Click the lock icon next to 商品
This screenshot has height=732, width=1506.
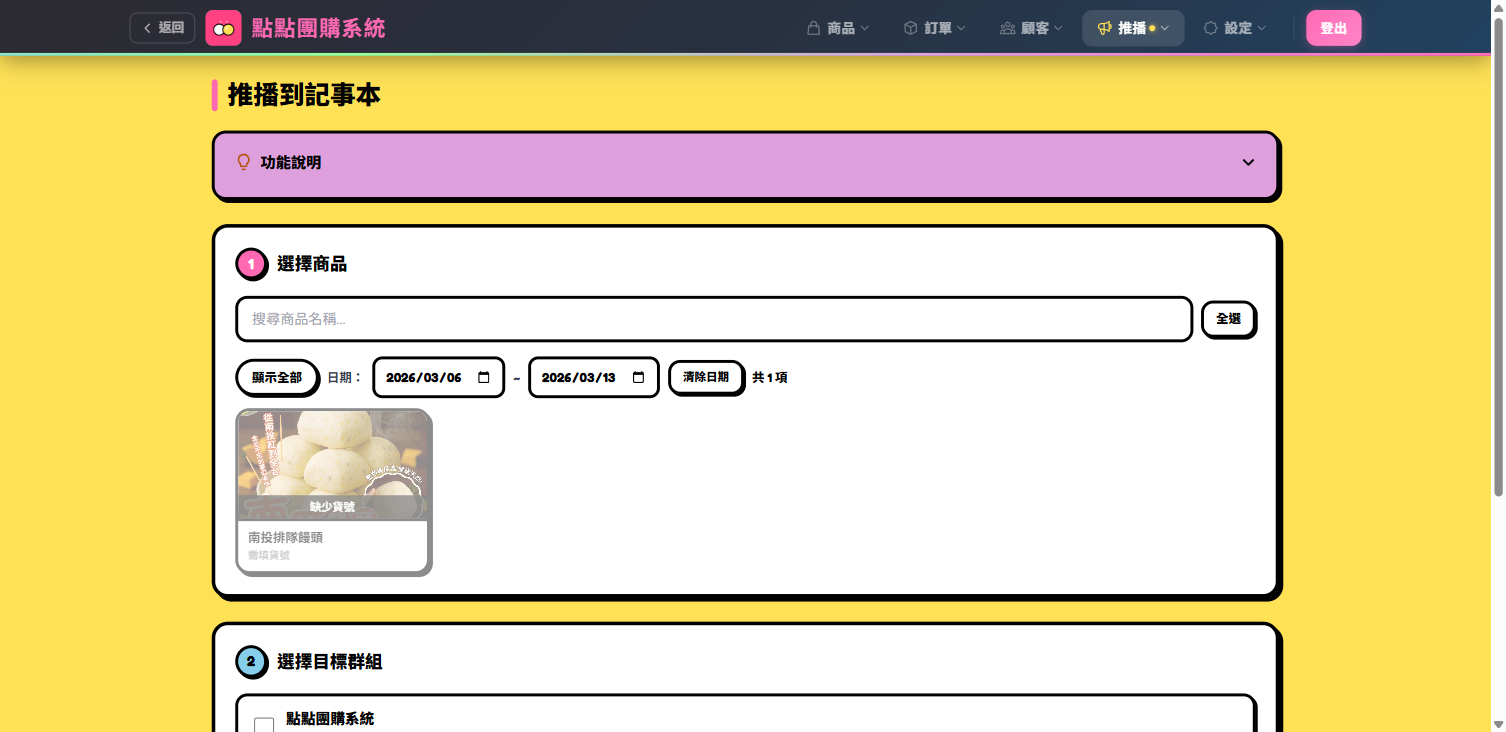coord(814,28)
